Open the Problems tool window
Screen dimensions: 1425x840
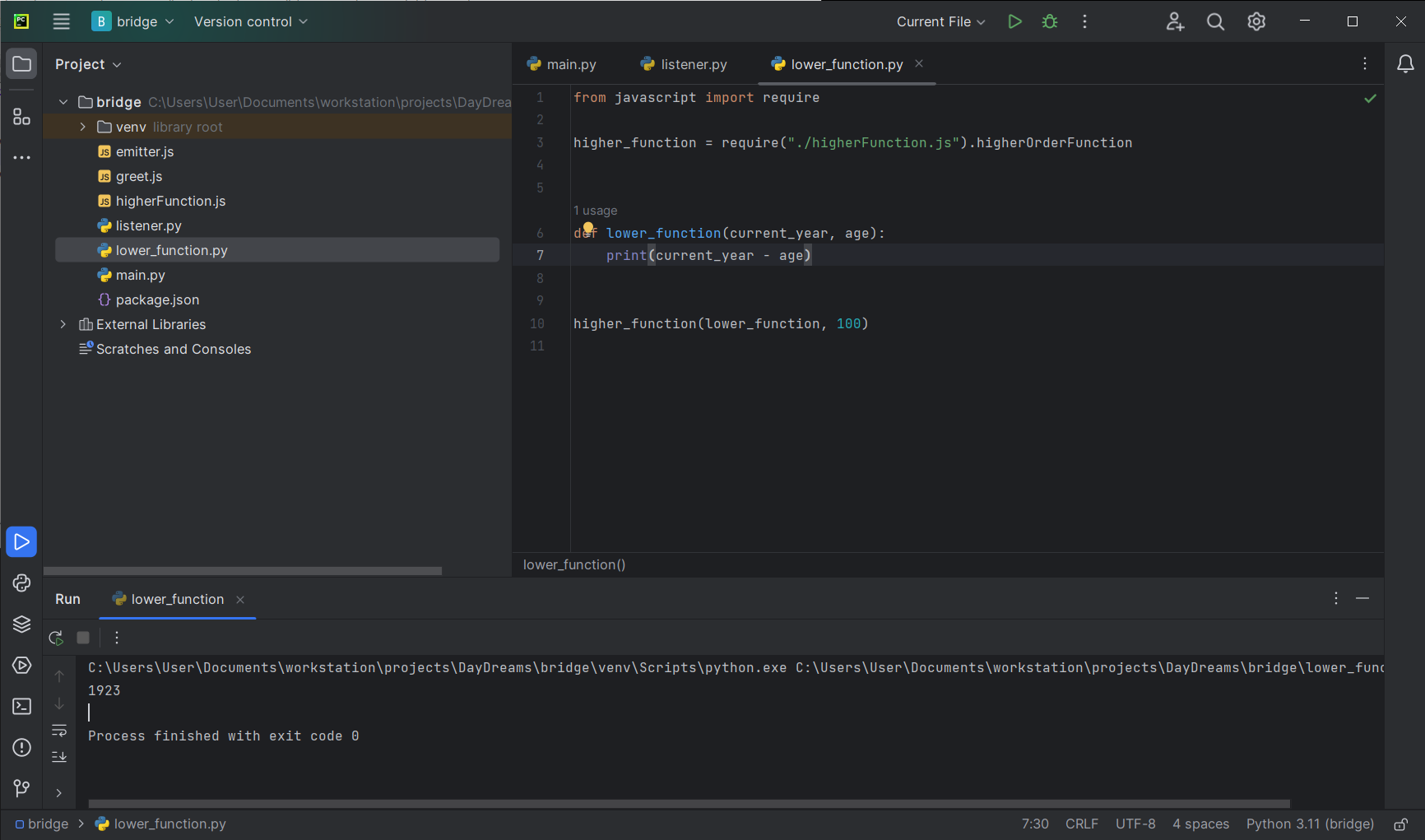pos(21,748)
